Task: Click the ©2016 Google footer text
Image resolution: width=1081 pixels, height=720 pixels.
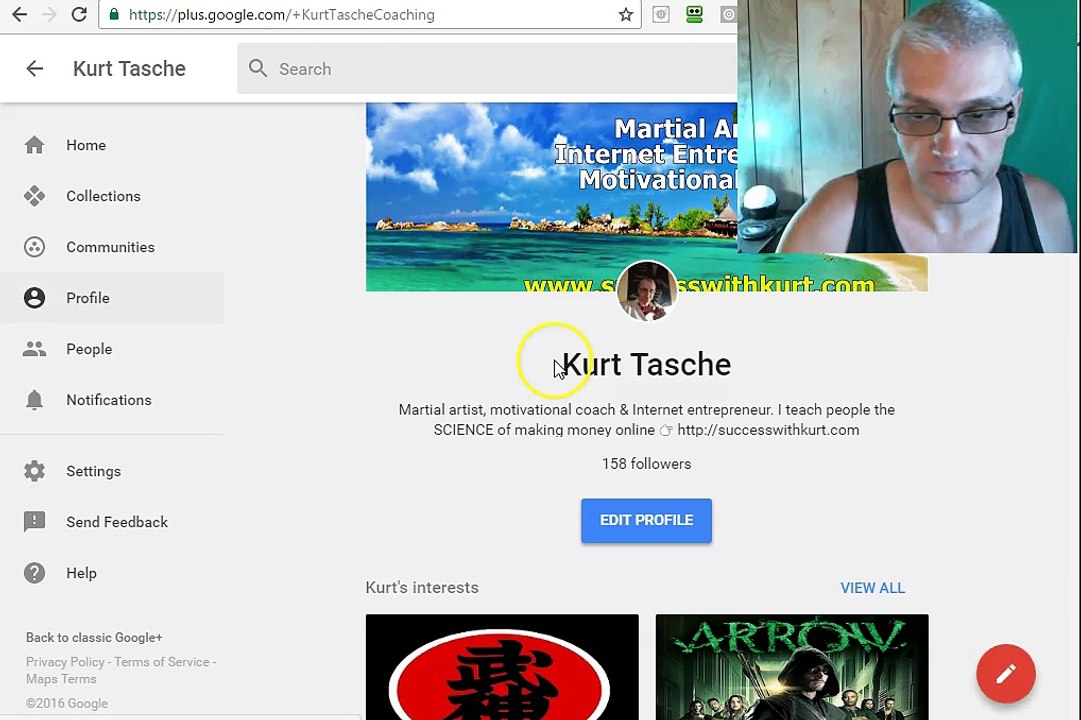Action: pyautogui.click(x=67, y=703)
